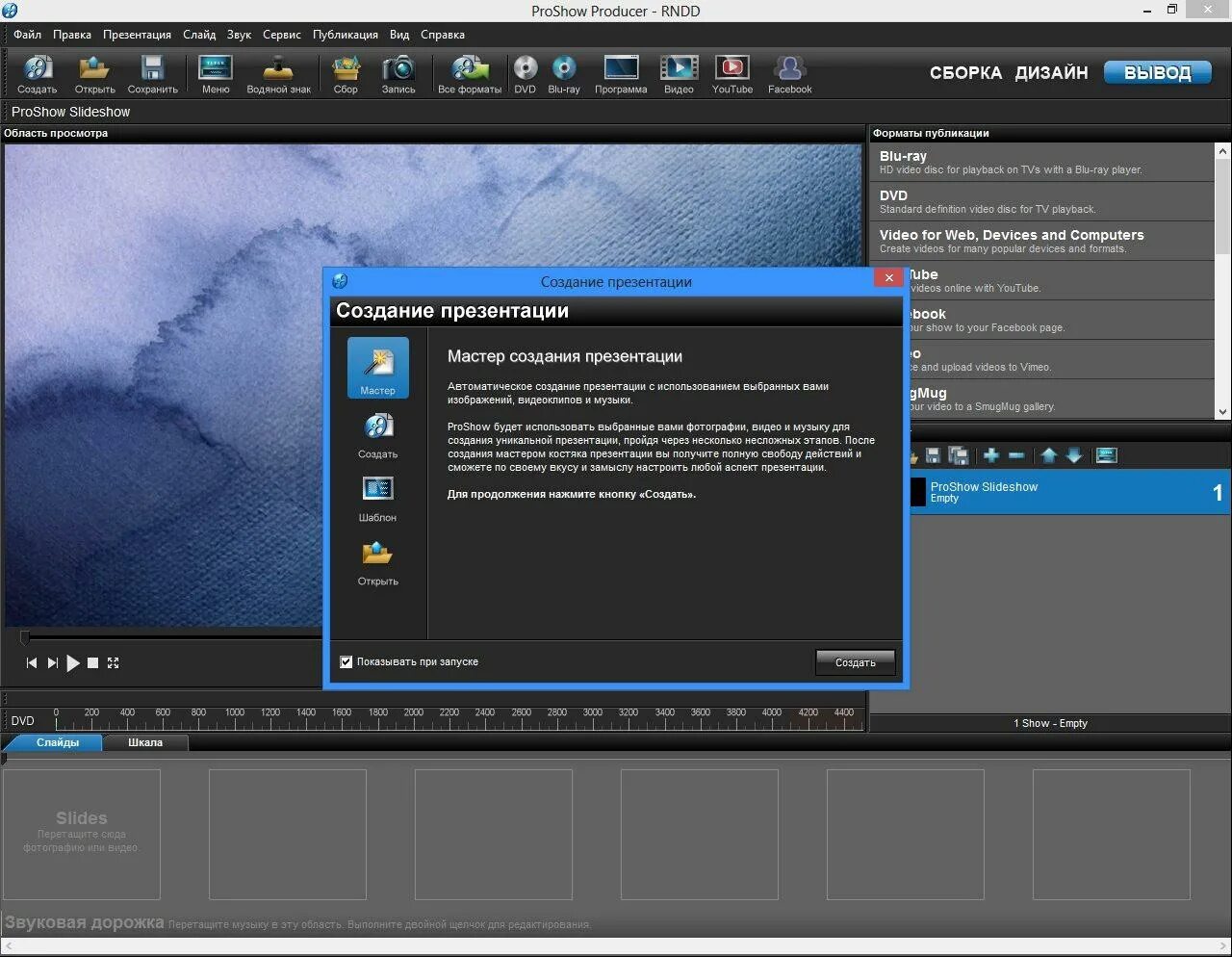This screenshot has height=957, width=1232.
Task: Move show up with arrow icon
Action: point(1049,455)
